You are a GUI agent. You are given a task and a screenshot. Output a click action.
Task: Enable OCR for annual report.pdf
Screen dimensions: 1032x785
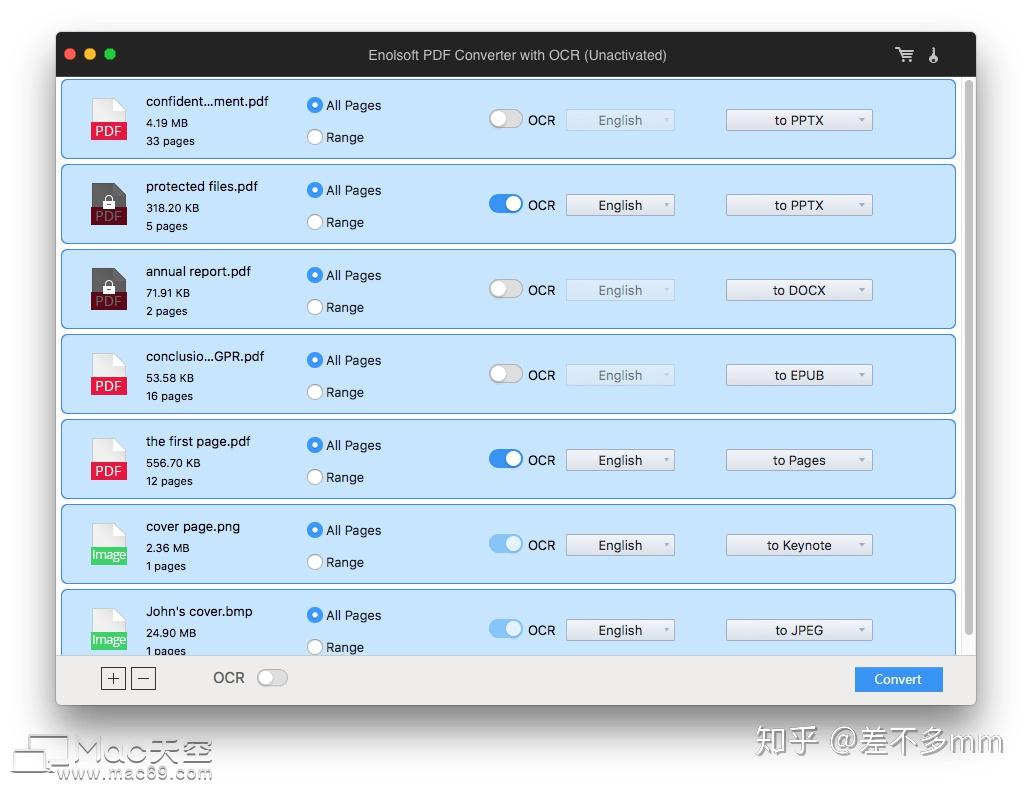[505, 289]
